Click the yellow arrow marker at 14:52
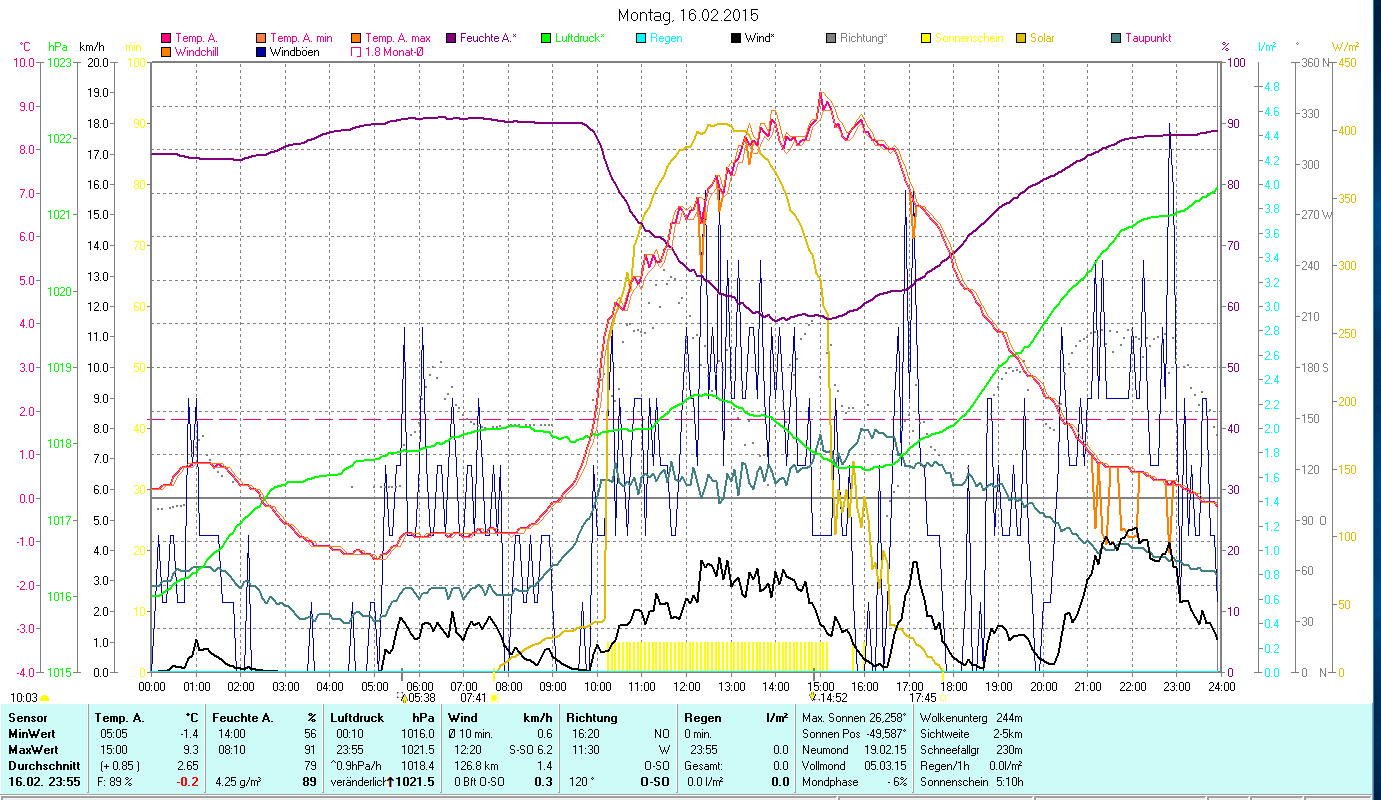The image size is (1381, 800). click(x=814, y=698)
